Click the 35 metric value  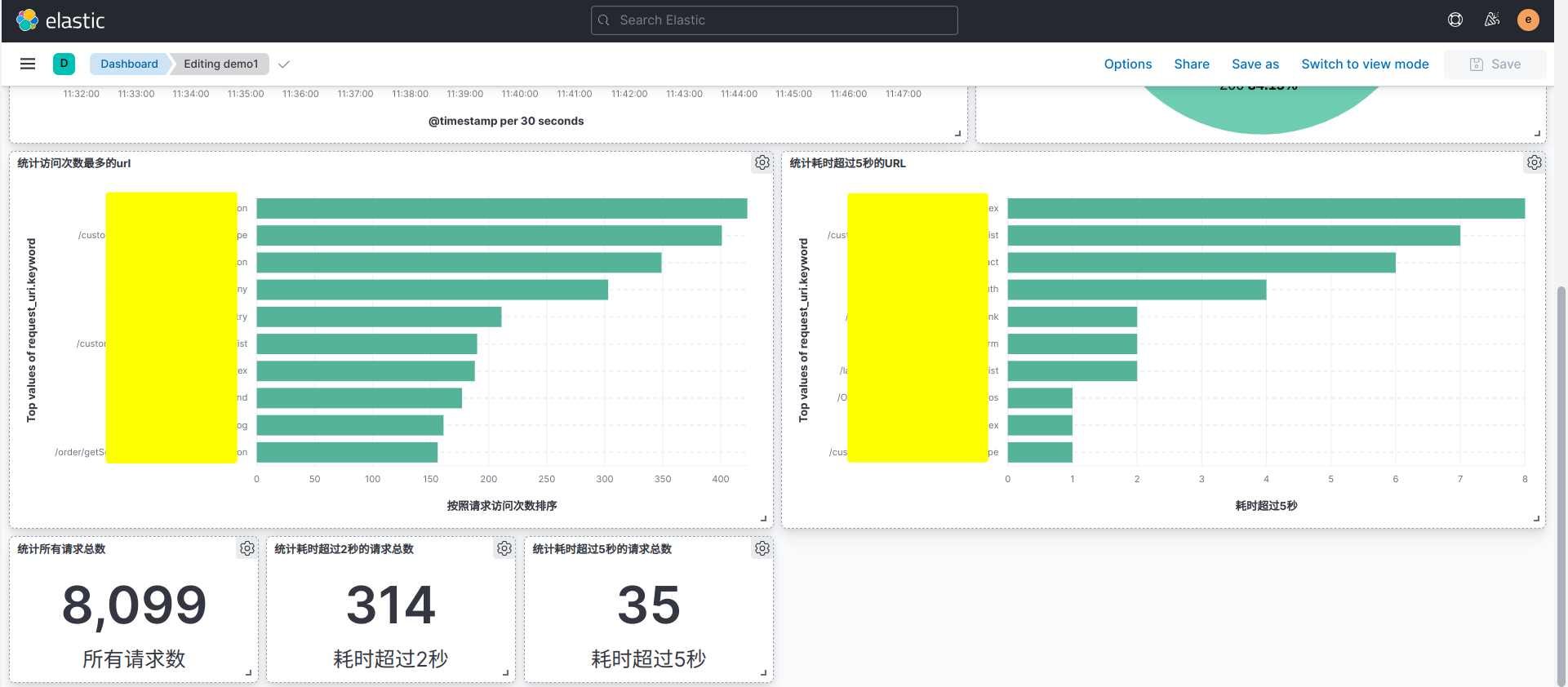coord(649,605)
